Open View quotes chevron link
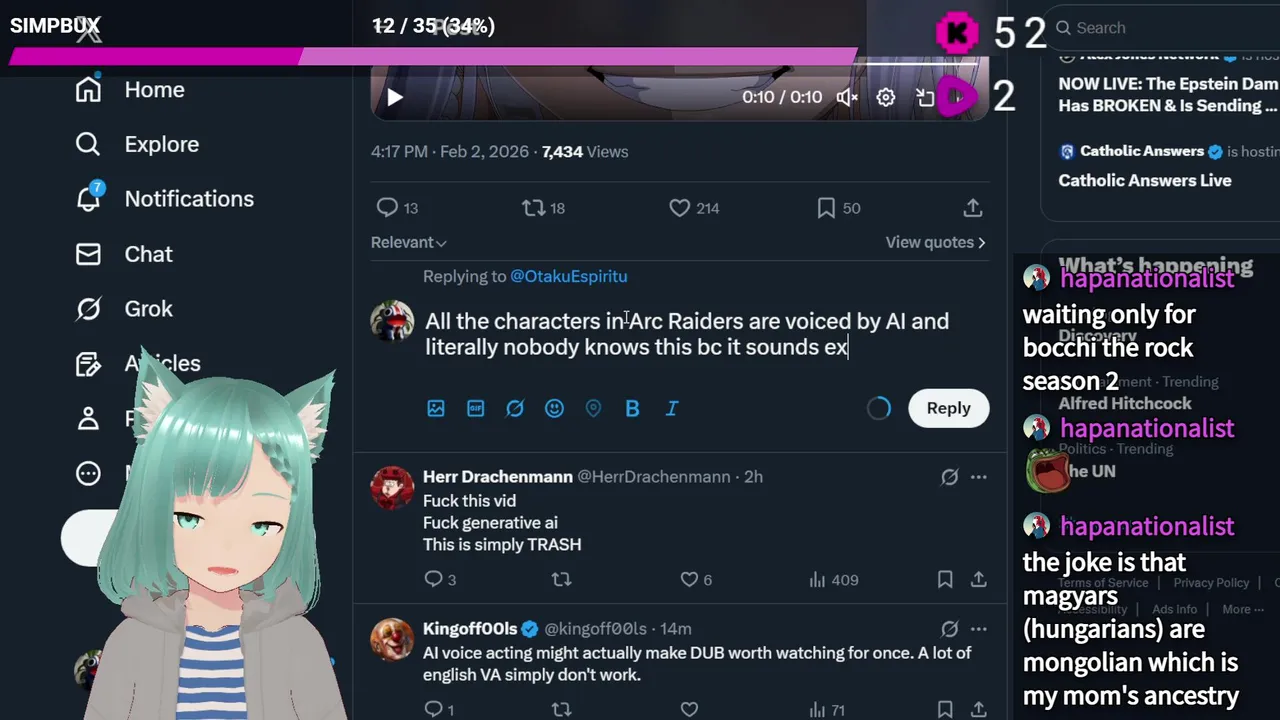 (935, 242)
